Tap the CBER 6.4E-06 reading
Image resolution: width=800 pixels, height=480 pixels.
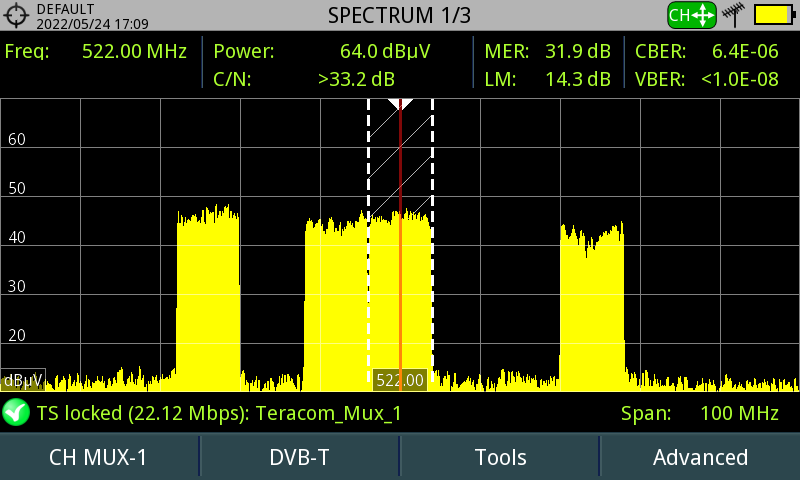tap(707, 52)
